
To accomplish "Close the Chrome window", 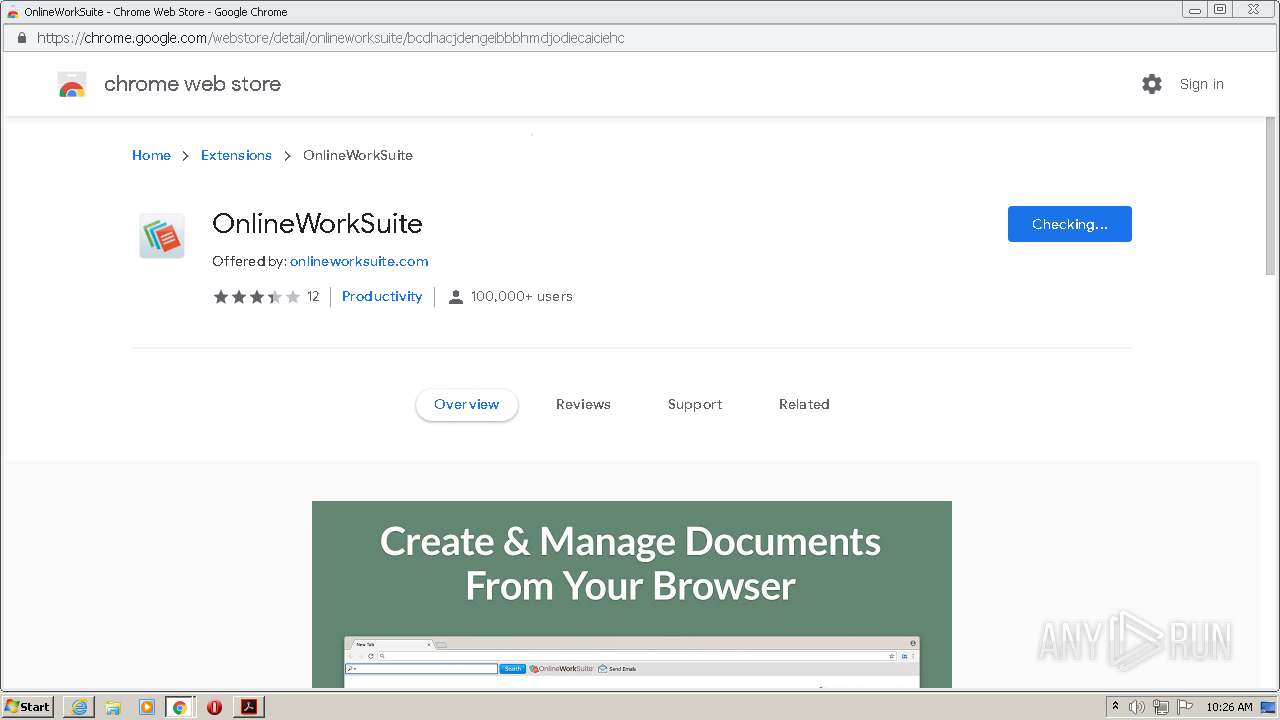I will [1254, 10].
